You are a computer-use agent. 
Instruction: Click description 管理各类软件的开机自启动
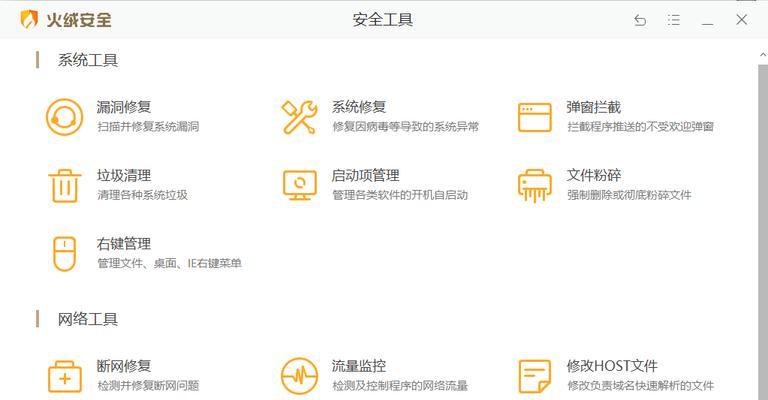[x=400, y=195]
